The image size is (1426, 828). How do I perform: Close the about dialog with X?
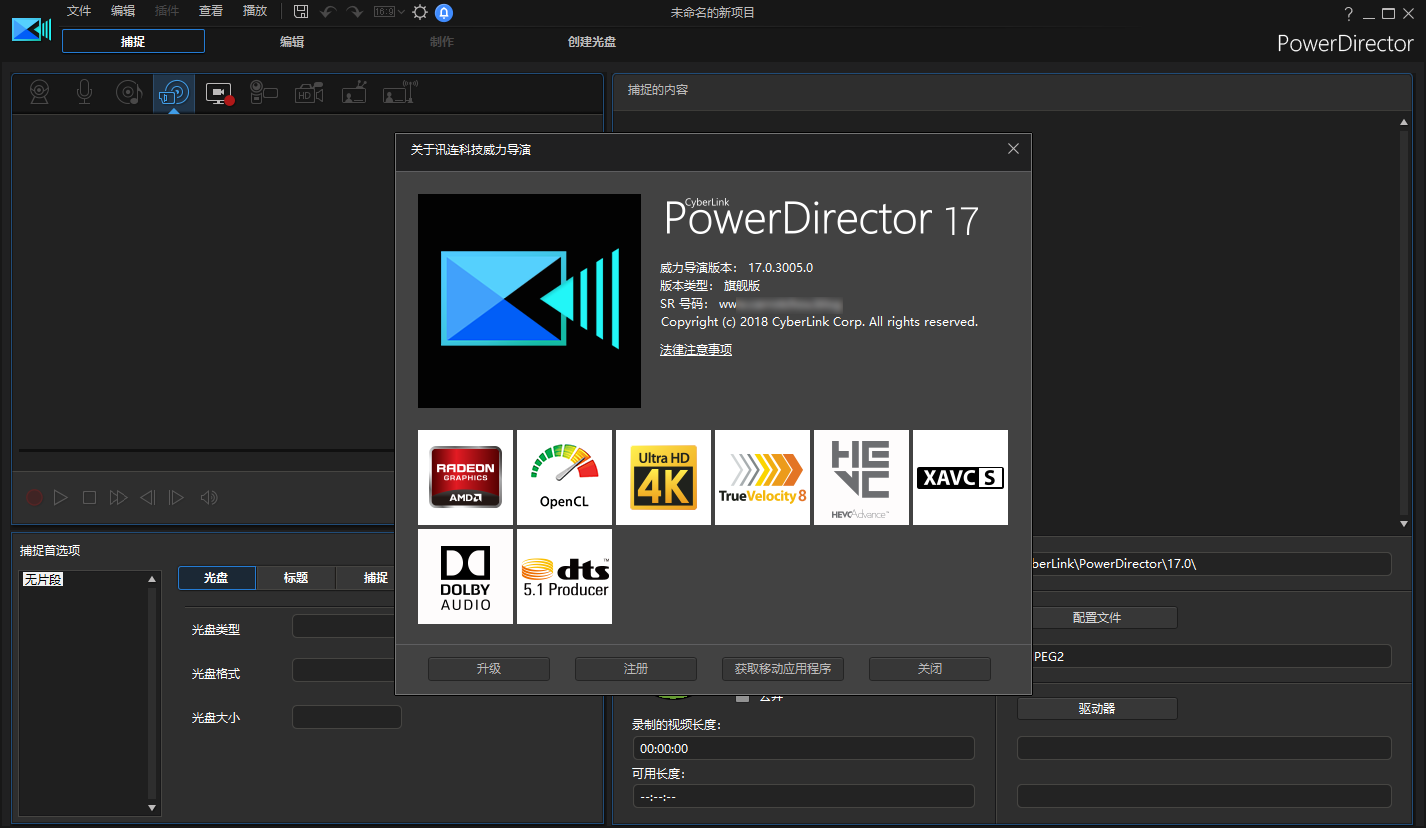coord(1013,149)
